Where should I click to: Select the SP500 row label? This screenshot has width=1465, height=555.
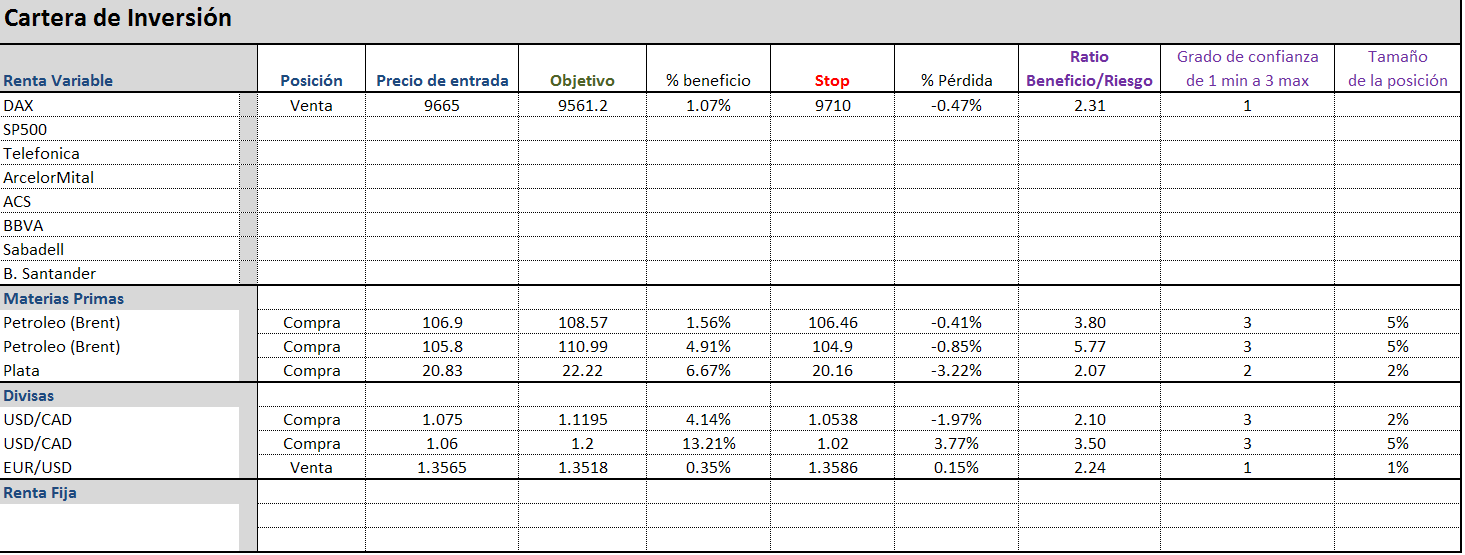coord(25,129)
